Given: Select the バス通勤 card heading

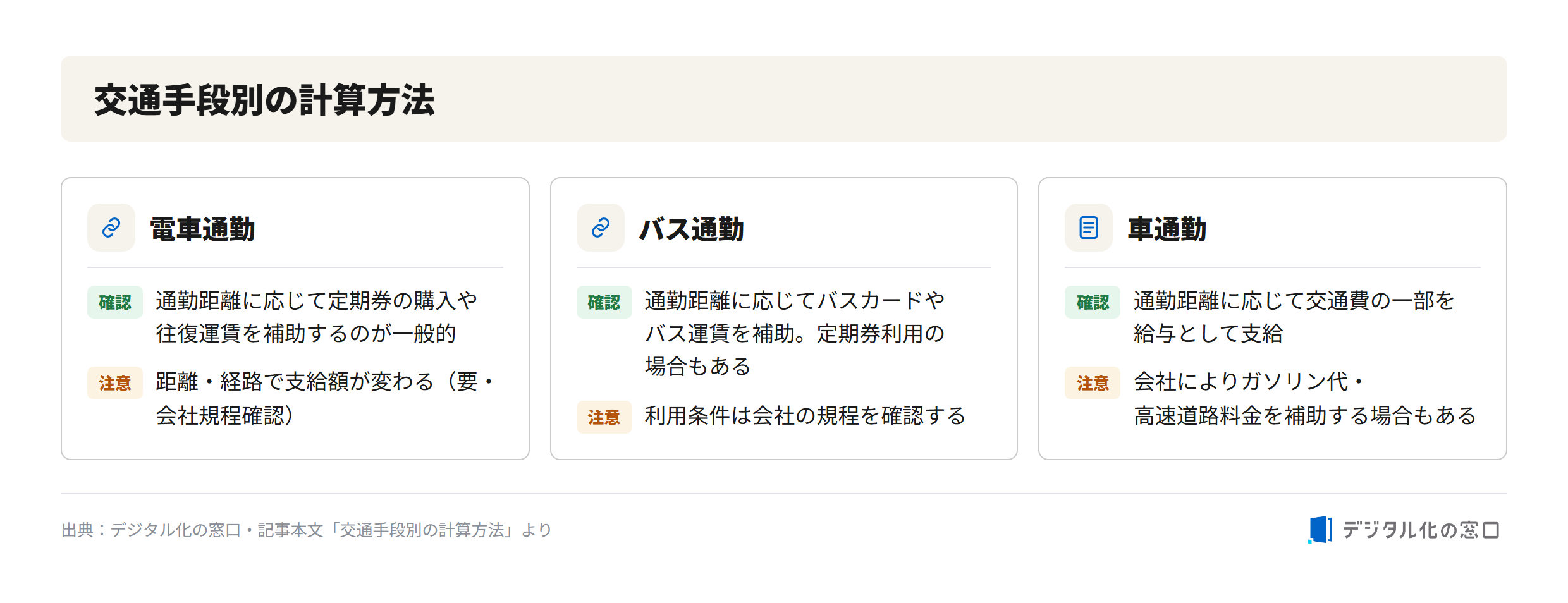Looking at the screenshot, I should tap(692, 229).
